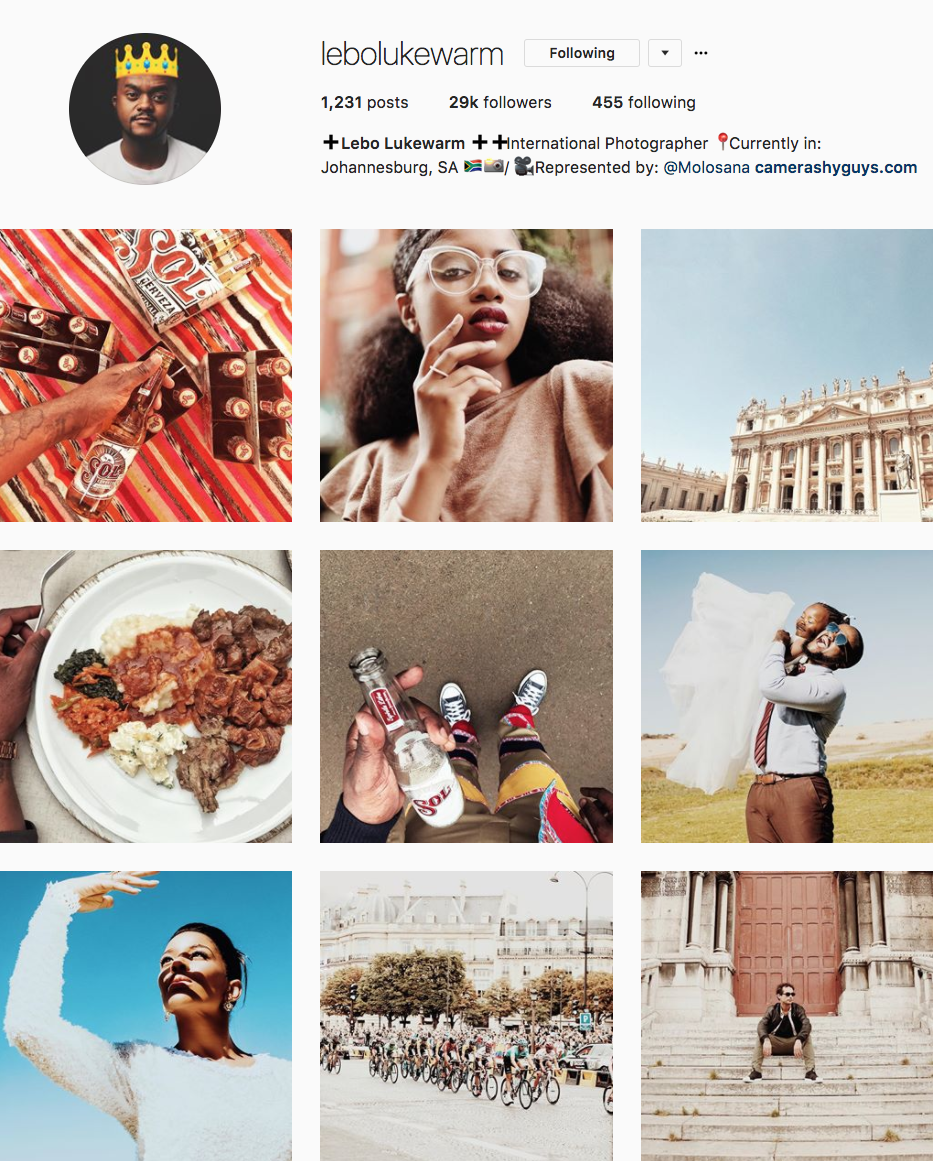Screen dimensions: 933x1161
Task: Click the Lebo Lukewarm bio name
Action: pos(403,143)
